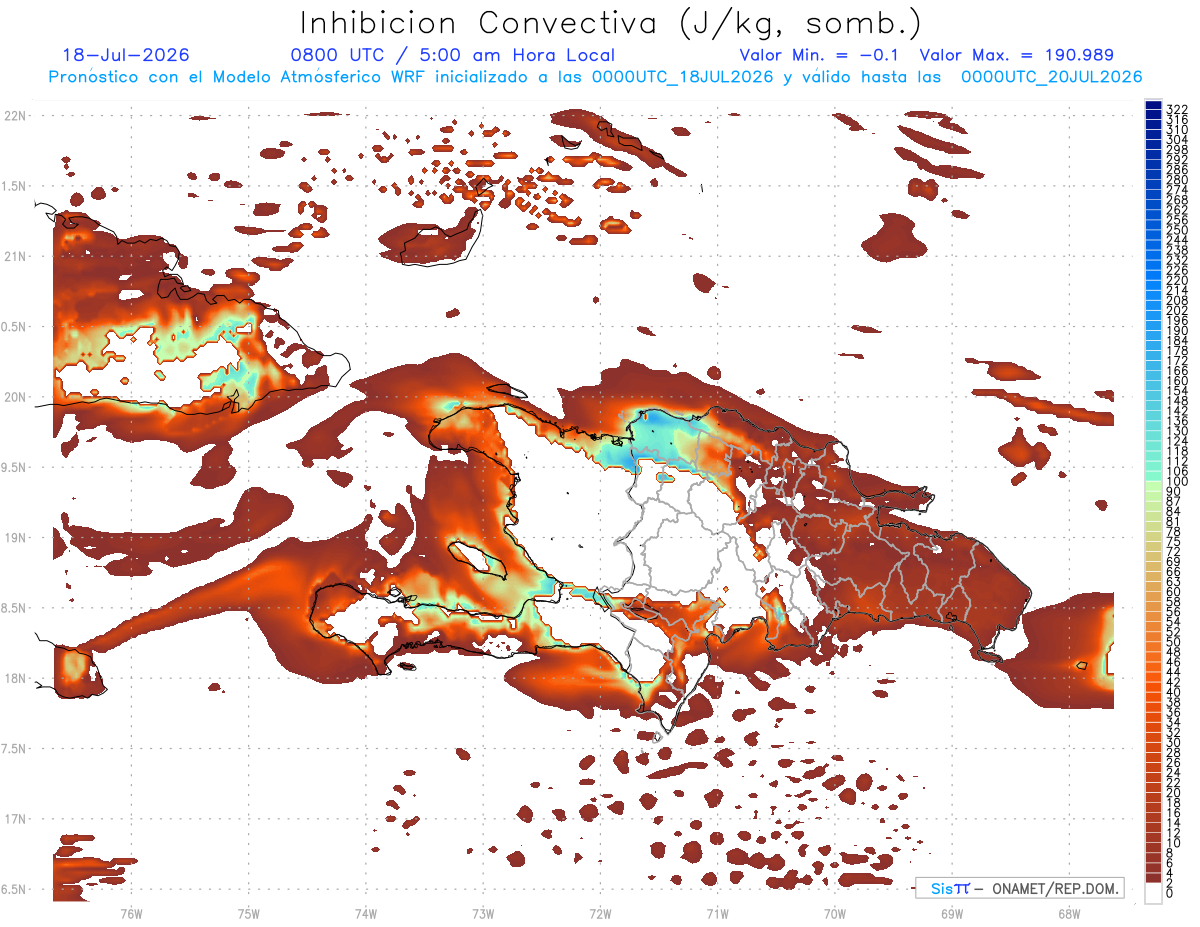Click the '18N' latitude axis label
The image size is (1200, 927).
coord(15,678)
